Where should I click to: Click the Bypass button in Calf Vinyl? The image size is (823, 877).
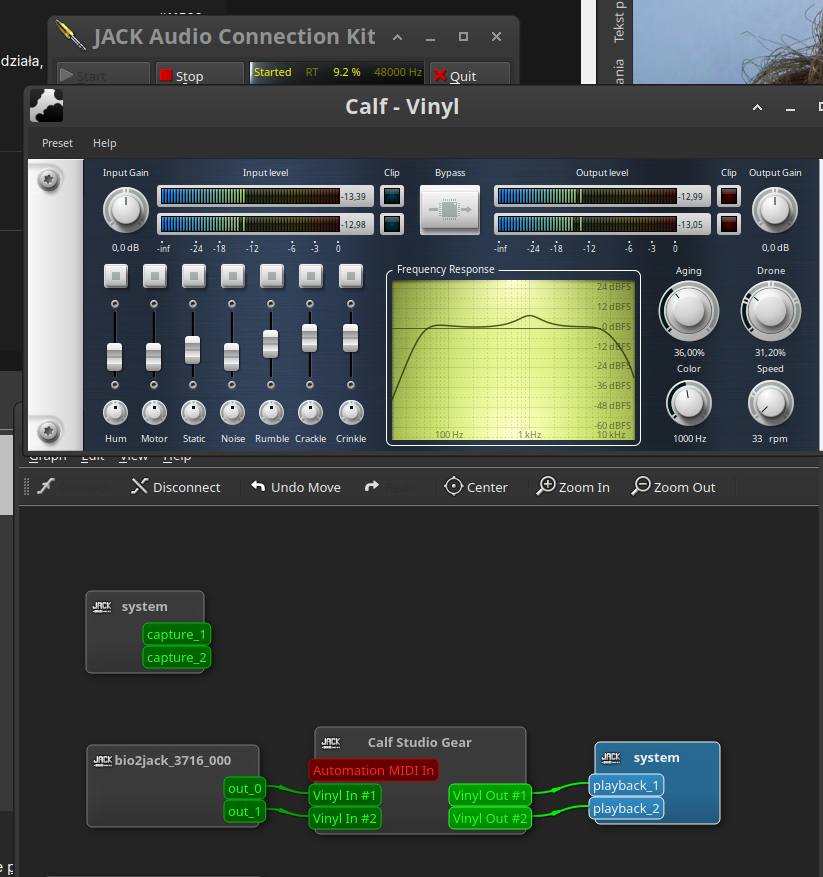[x=450, y=209]
